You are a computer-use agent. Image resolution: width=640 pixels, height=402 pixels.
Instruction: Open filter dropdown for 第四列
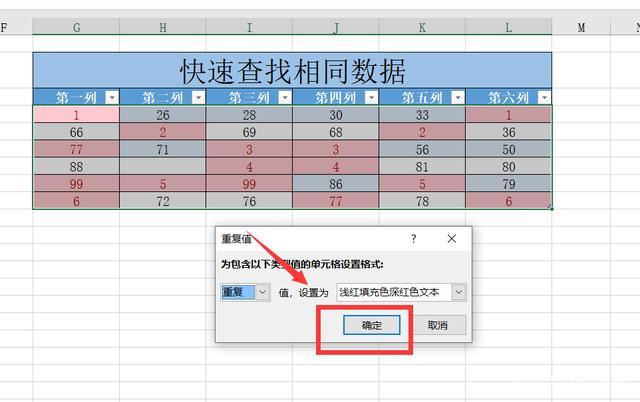tap(371, 97)
